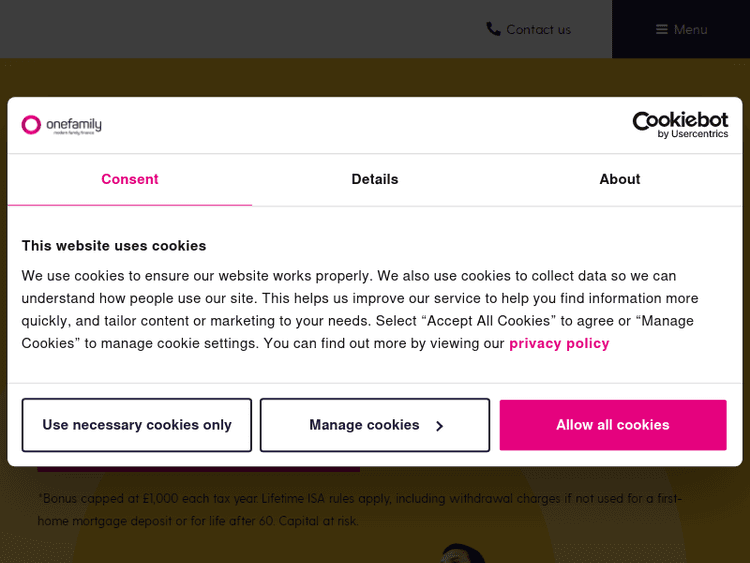Expand the Menu label in header
This screenshot has width=750, height=563.
[x=690, y=29]
